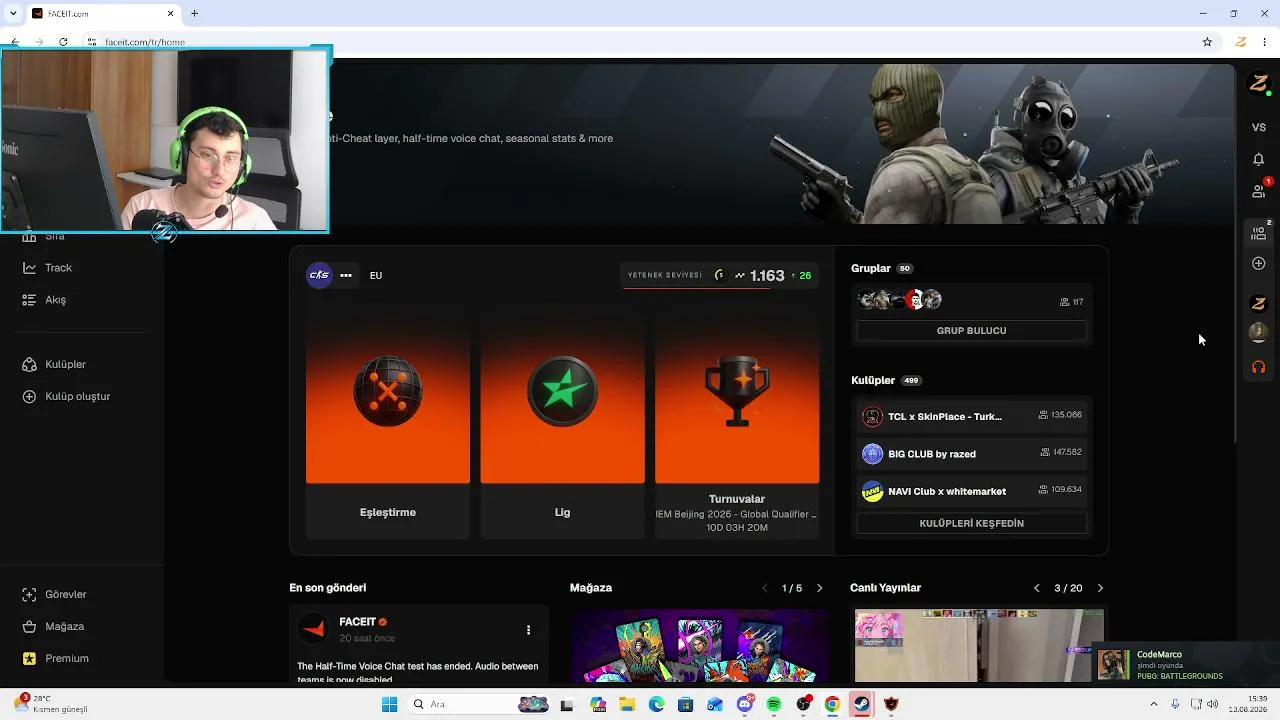Show next Canlı Yayınlar stream
Viewport: 1280px width, 720px height.
(1100, 588)
